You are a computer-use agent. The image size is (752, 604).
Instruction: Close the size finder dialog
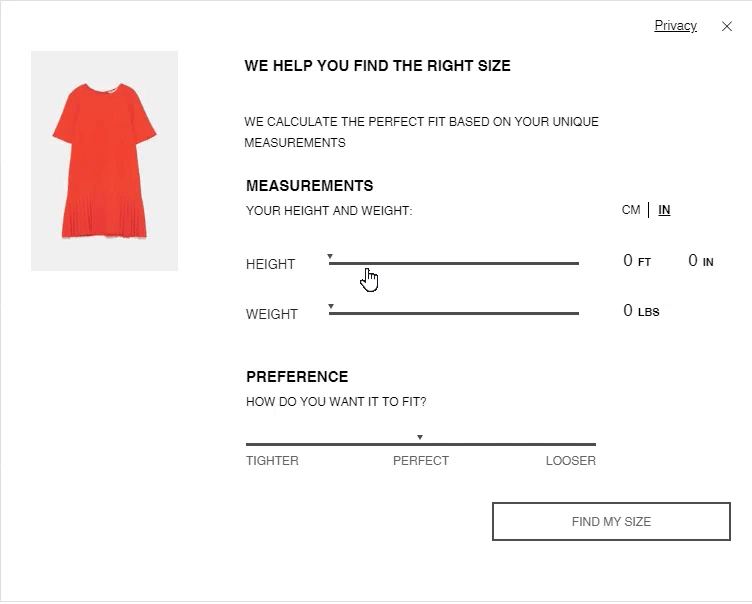click(x=727, y=27)
